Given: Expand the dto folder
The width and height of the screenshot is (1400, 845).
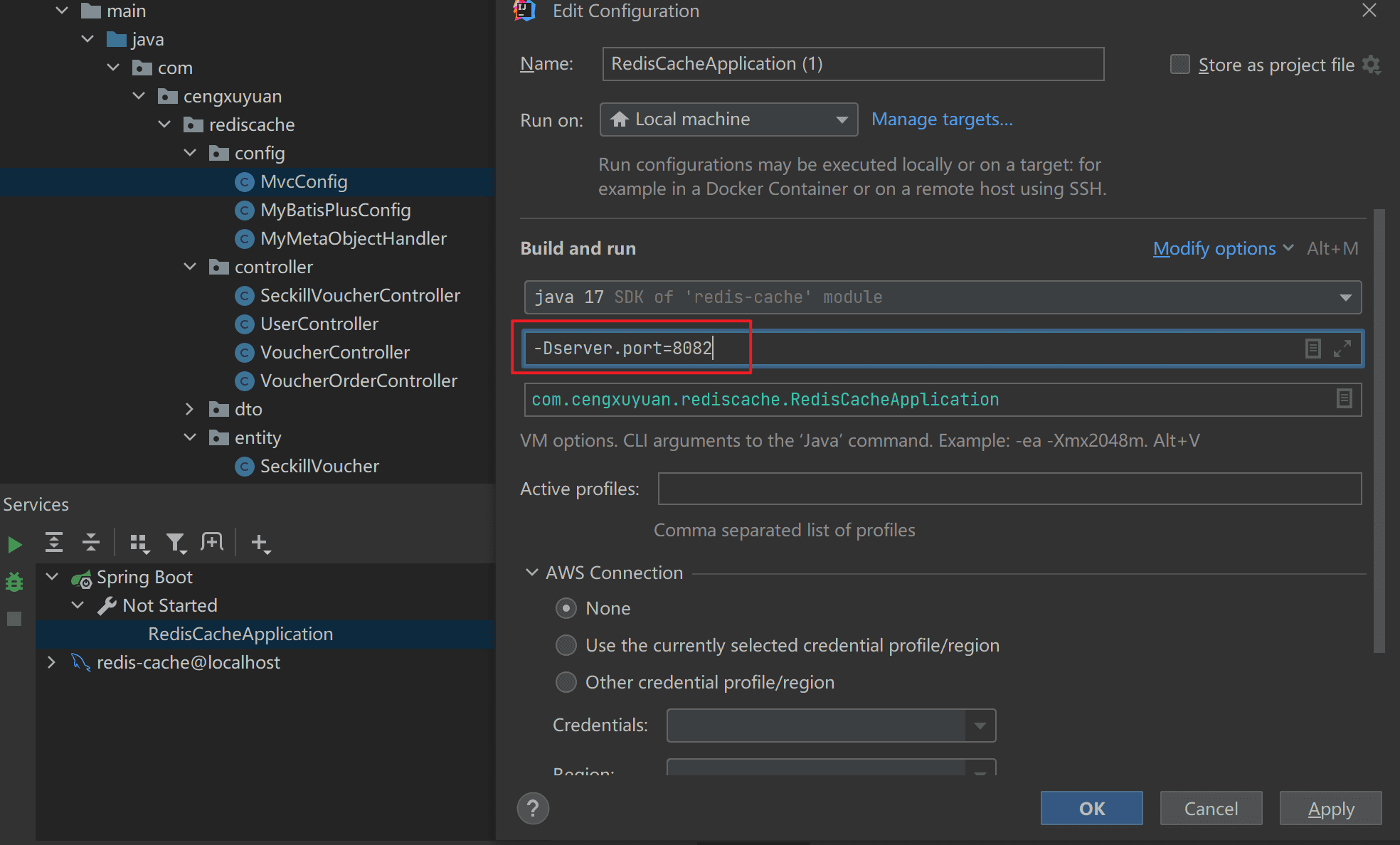Looking at the screenshot, I should 189,409.
